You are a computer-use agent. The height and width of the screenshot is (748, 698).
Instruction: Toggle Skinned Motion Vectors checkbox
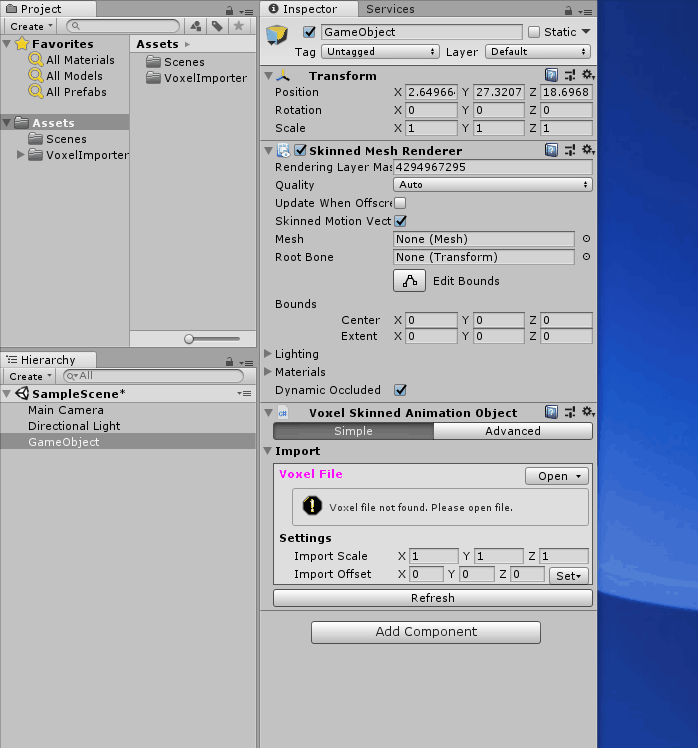click(x=400, y=221)
